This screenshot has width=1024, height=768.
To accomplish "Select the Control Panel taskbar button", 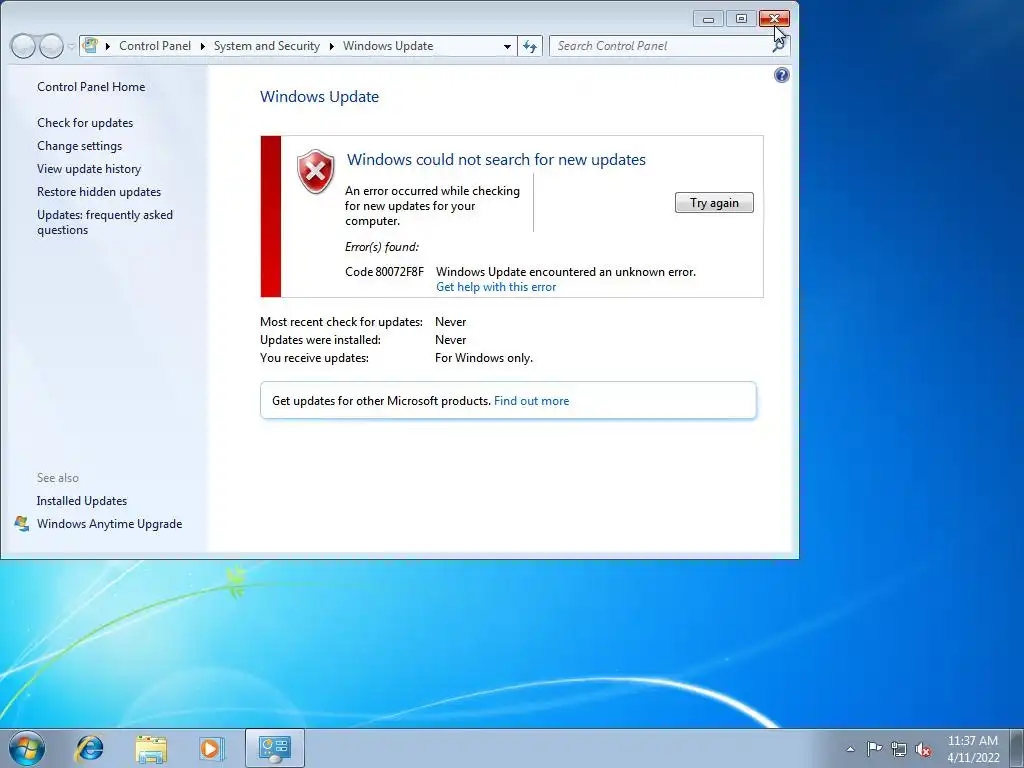I will [x=275, y=748].
